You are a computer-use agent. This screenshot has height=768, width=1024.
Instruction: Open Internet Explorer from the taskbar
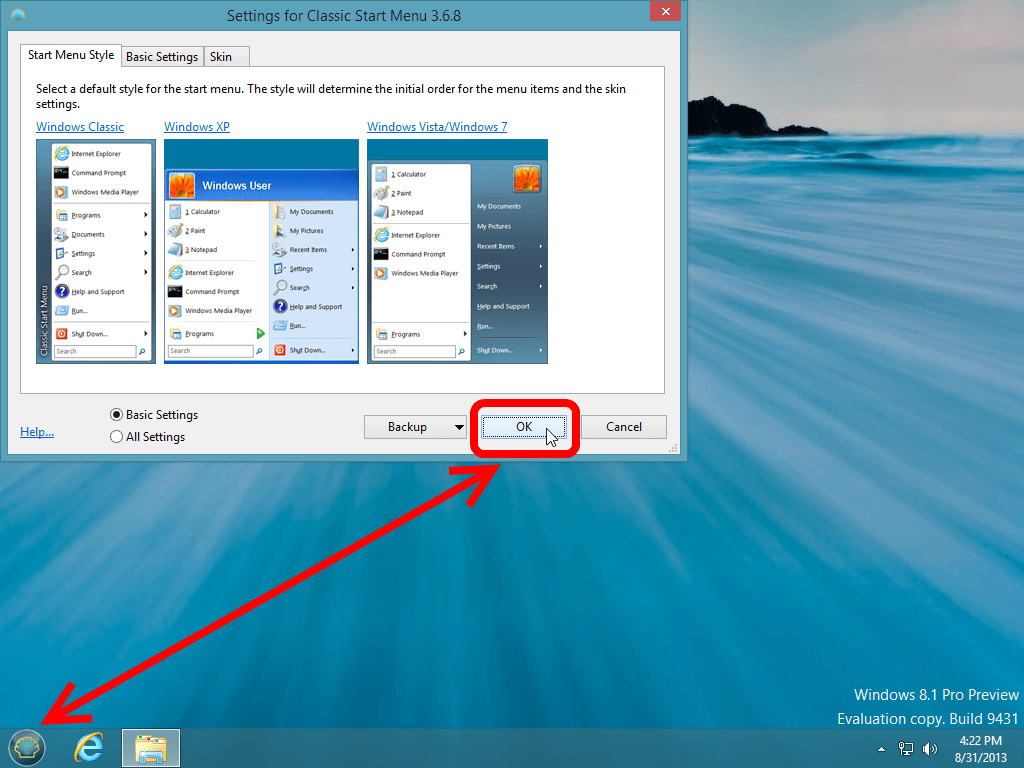tap(89, 748)
